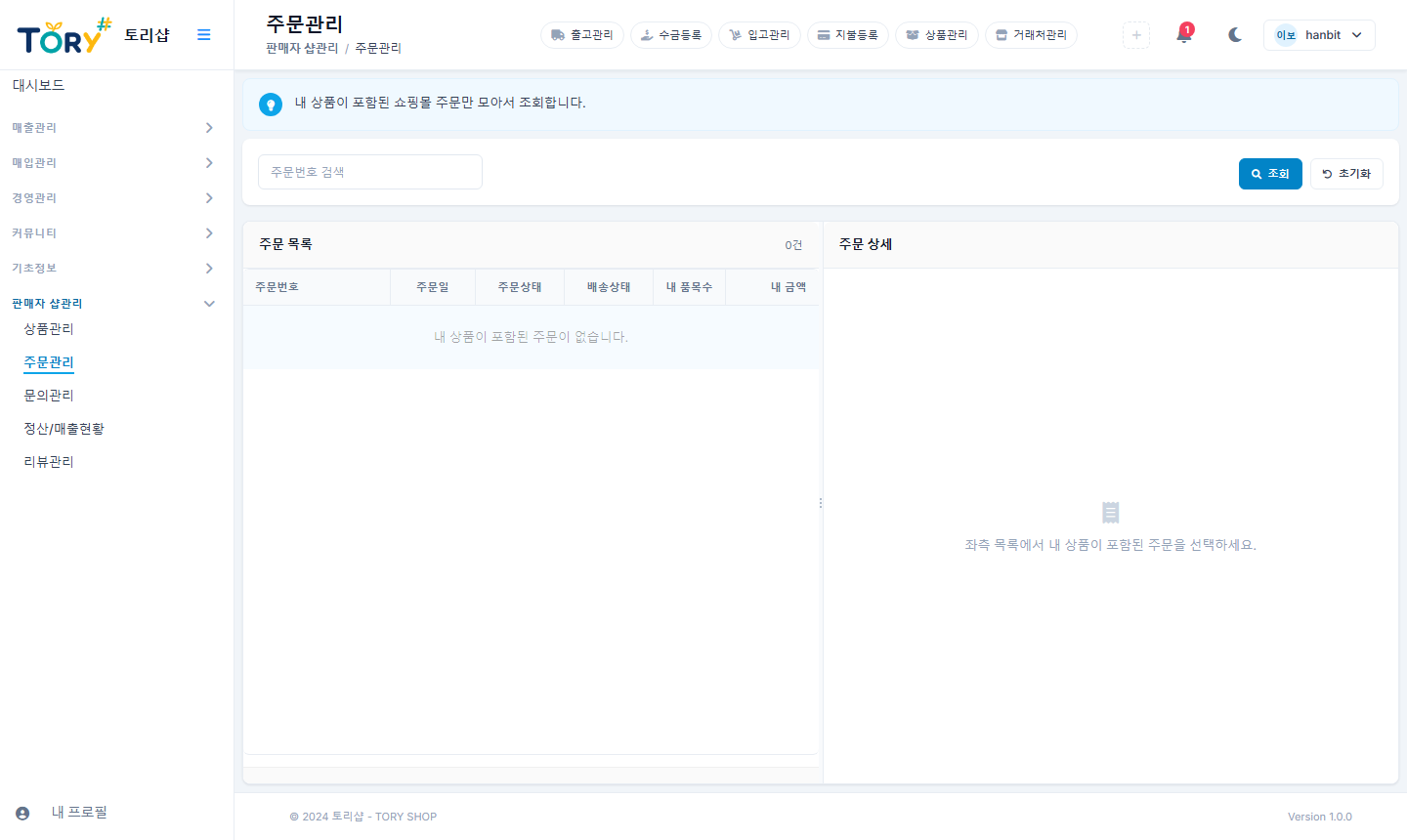1407x840 pixels.
Task: Focus the 주문번호 검색 input field
Action: pyautogui.click(x=370, y=172)
